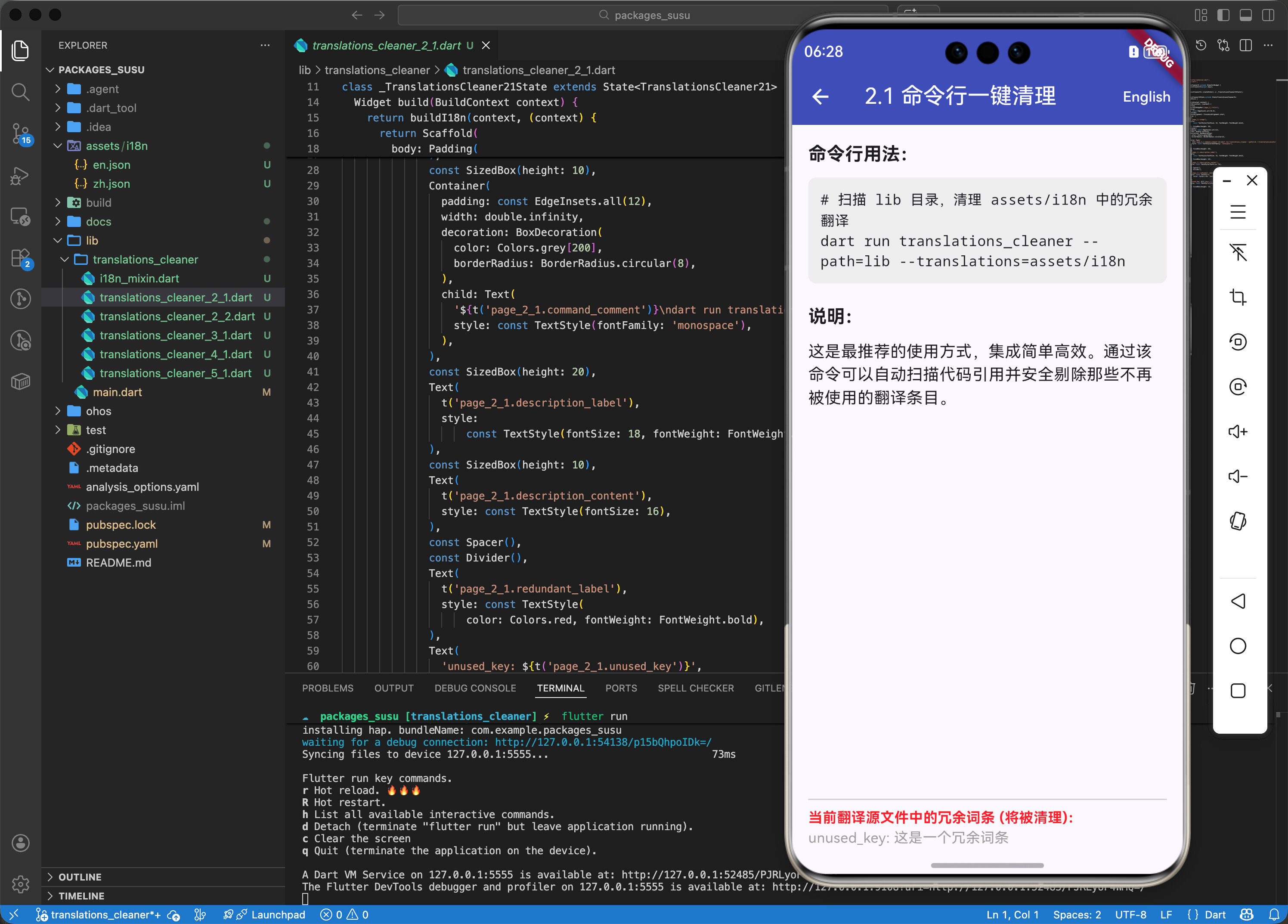Click Launchpad in the status bar
The height and width of the screenshot is (924, 1288).
pos(278,915)
